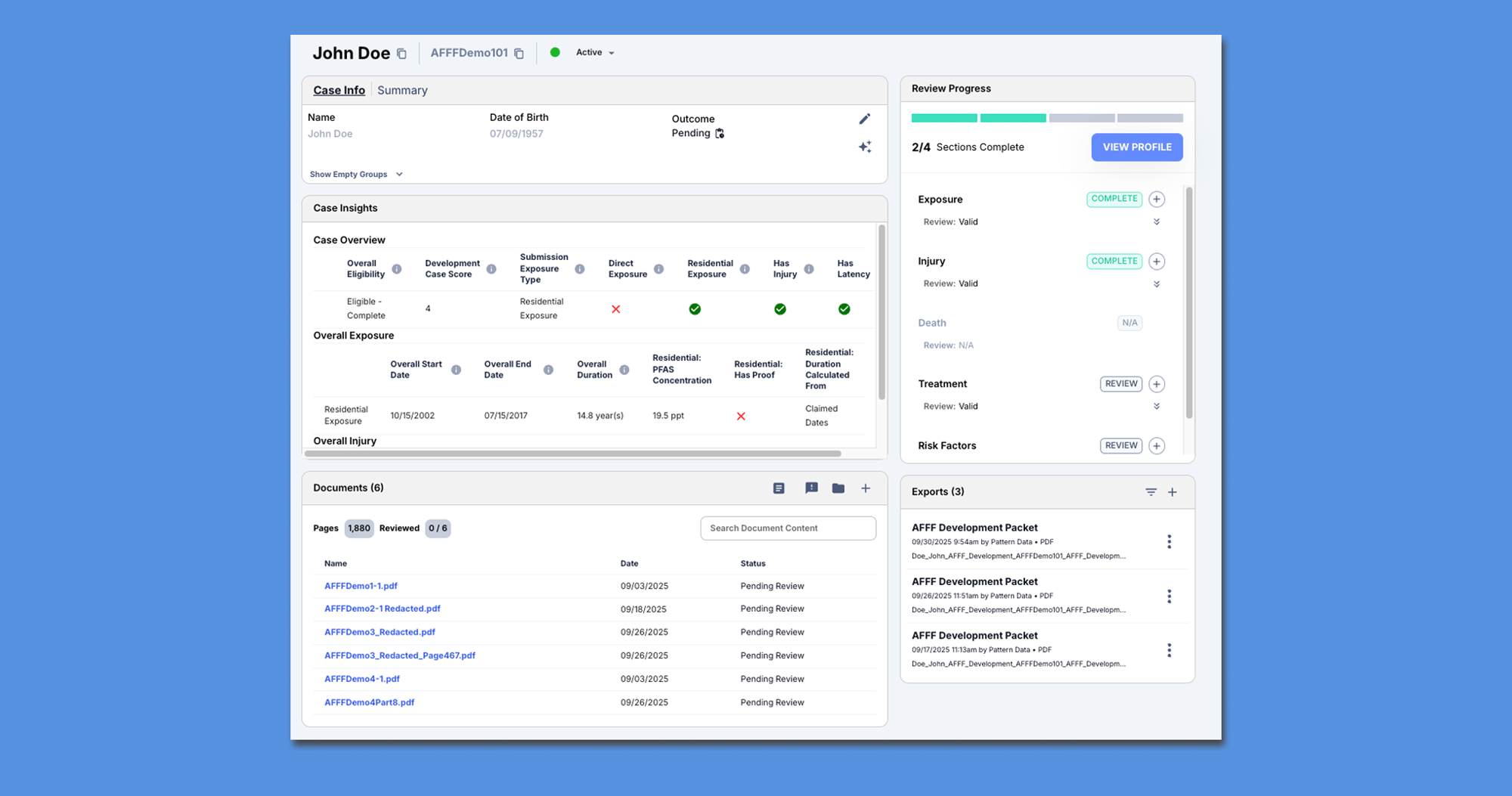The width and height of the screenshot is (1512, 796).
Task: Open options menu for the first export packet
Action: (x=1169, y=542)
